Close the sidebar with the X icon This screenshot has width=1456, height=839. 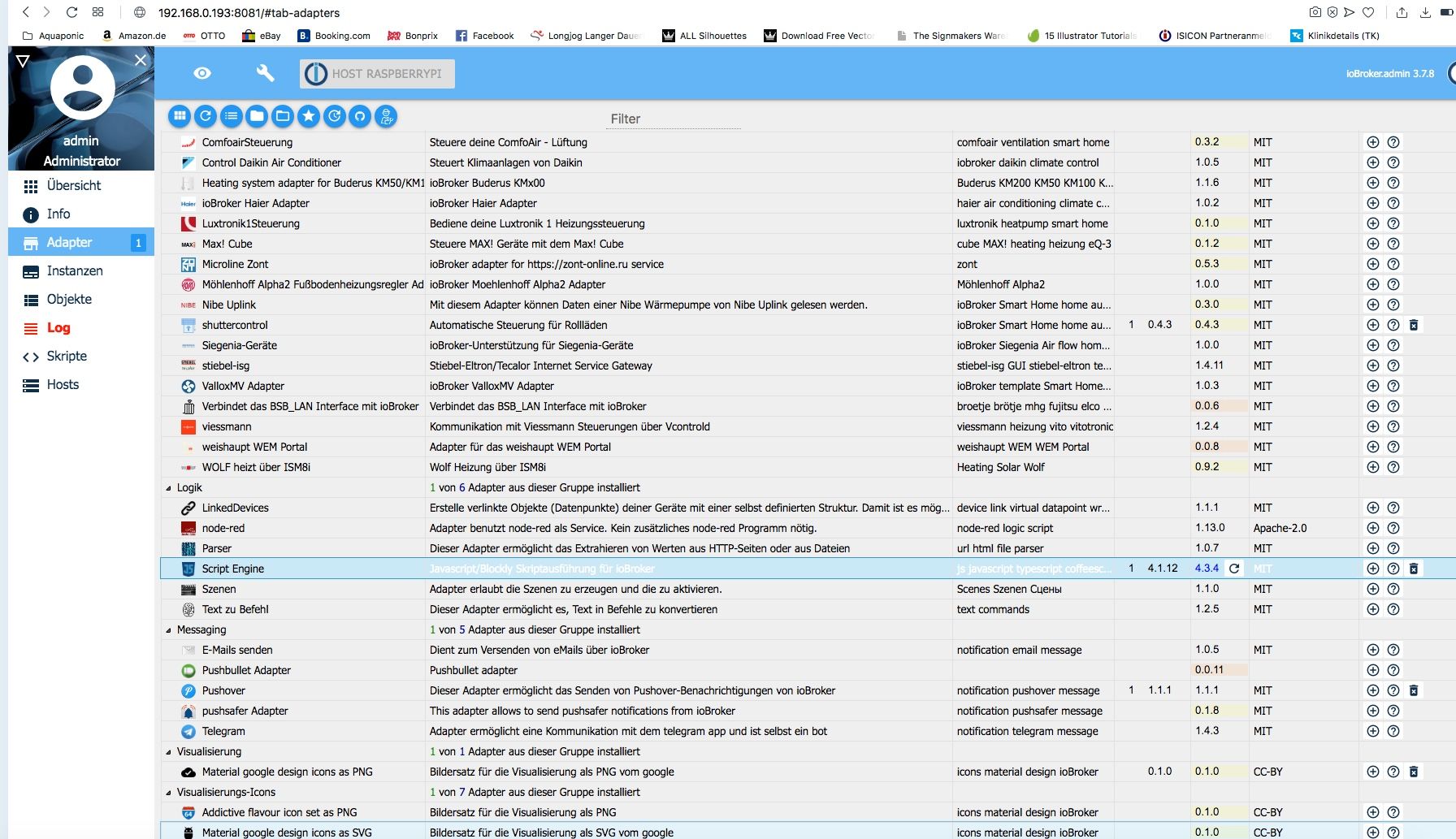[141, 60]
